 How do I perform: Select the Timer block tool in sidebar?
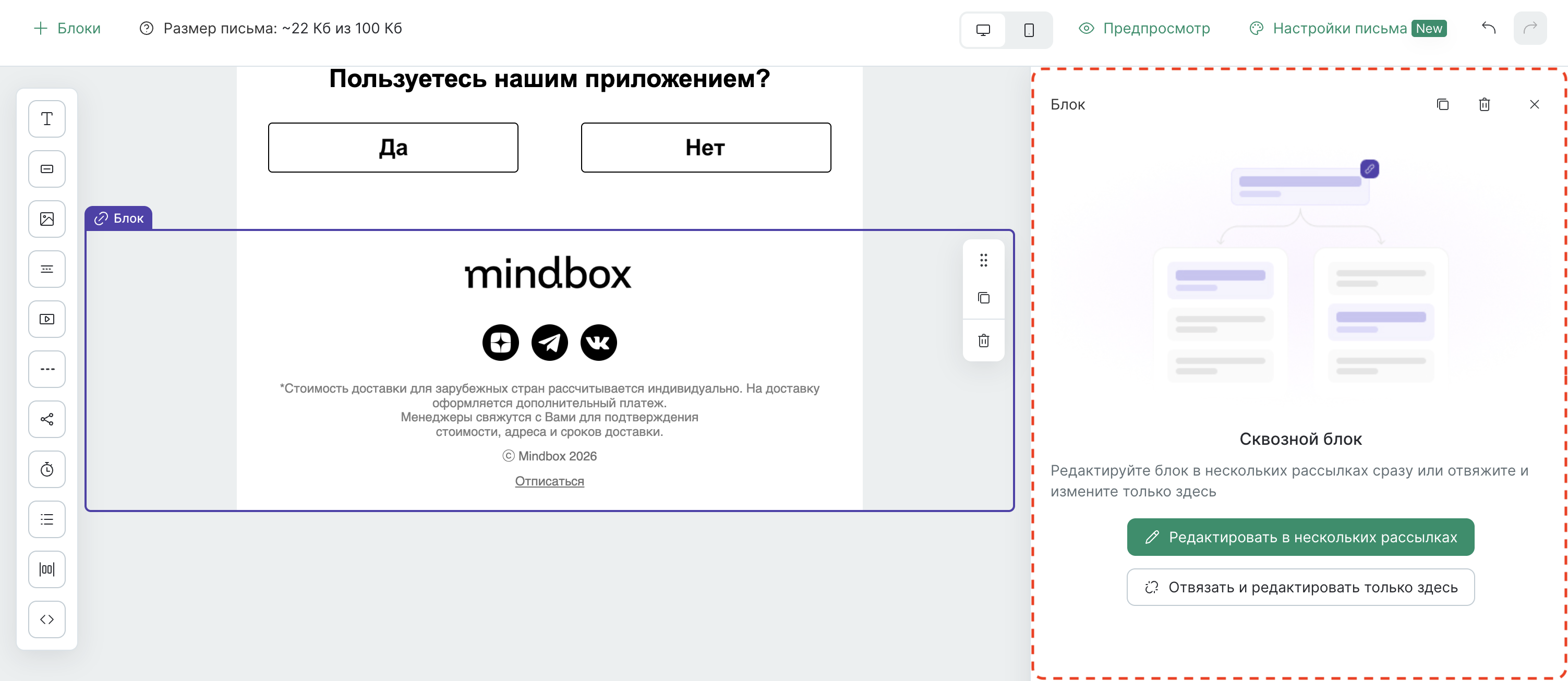pyautogui.click(x=47, y=469)
